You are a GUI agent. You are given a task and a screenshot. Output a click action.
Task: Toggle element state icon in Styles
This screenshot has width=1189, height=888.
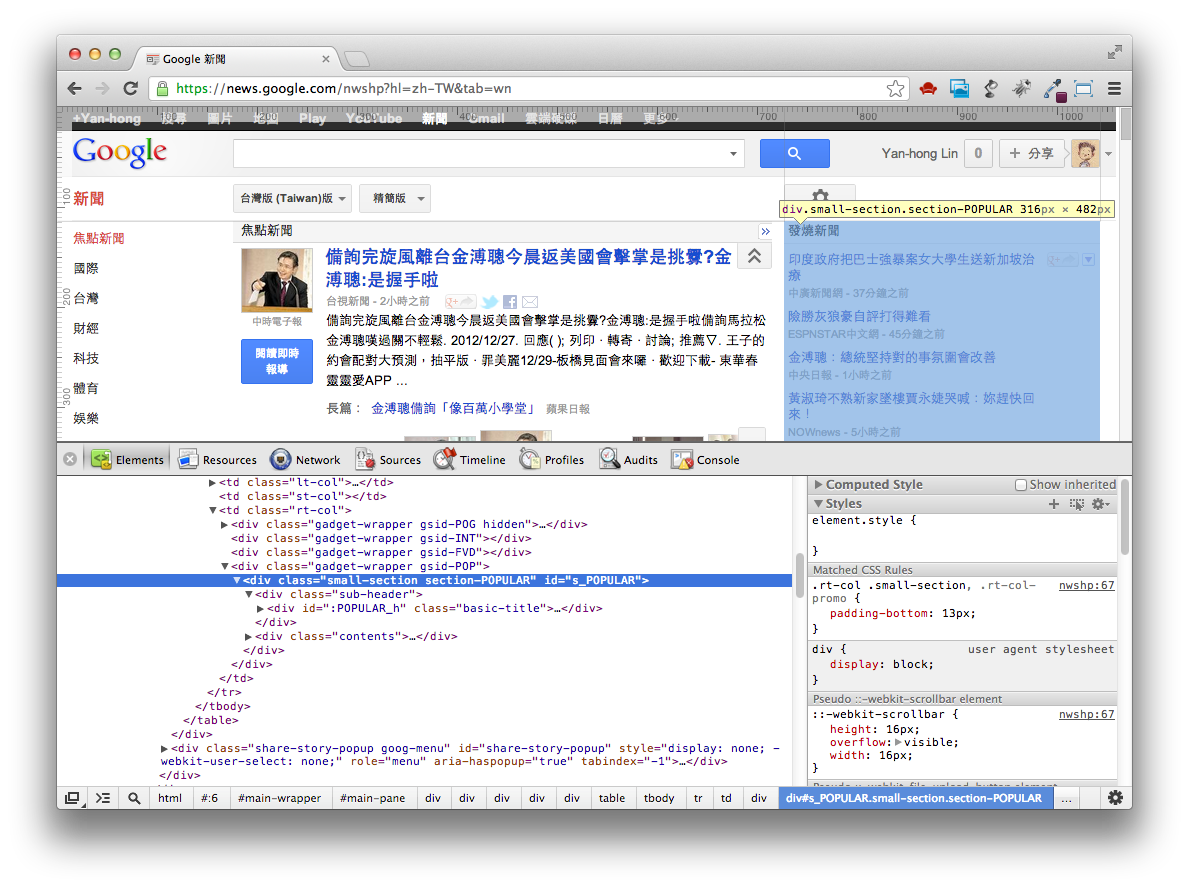click(1077, 504)
